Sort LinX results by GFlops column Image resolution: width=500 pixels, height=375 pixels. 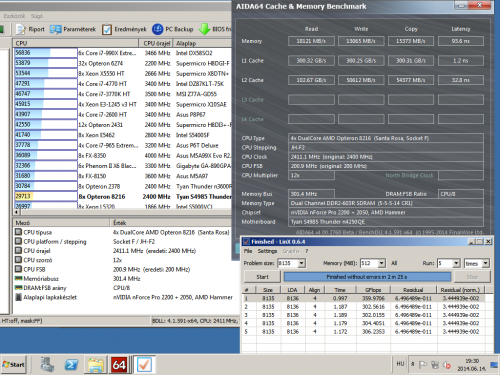click(x=373, y=290)
